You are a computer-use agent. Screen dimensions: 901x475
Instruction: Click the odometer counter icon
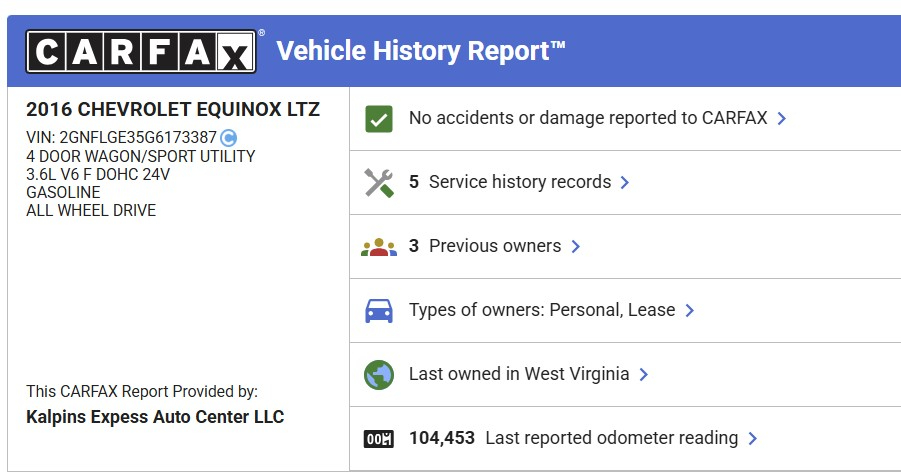378,439
